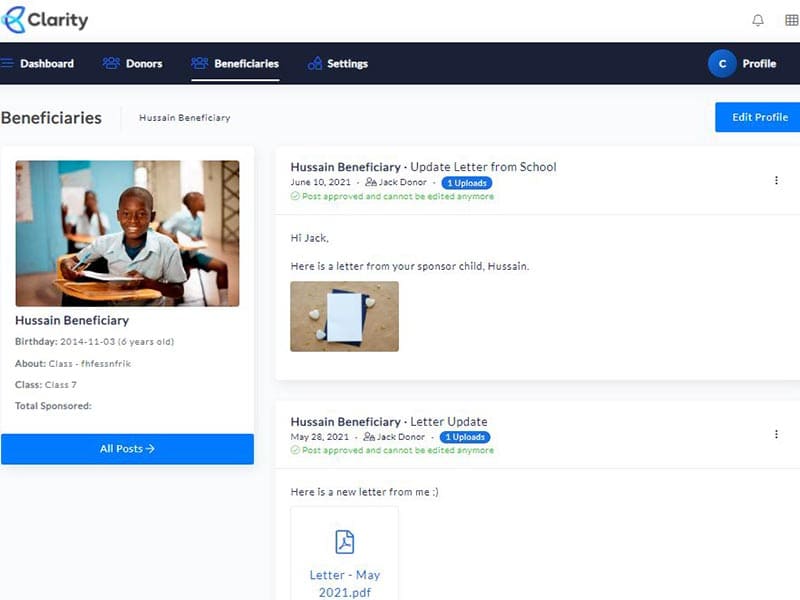800x600 pixels.
Task: Switch to the Donors tab
Action: pyautogui.click(x=142, y=63)
